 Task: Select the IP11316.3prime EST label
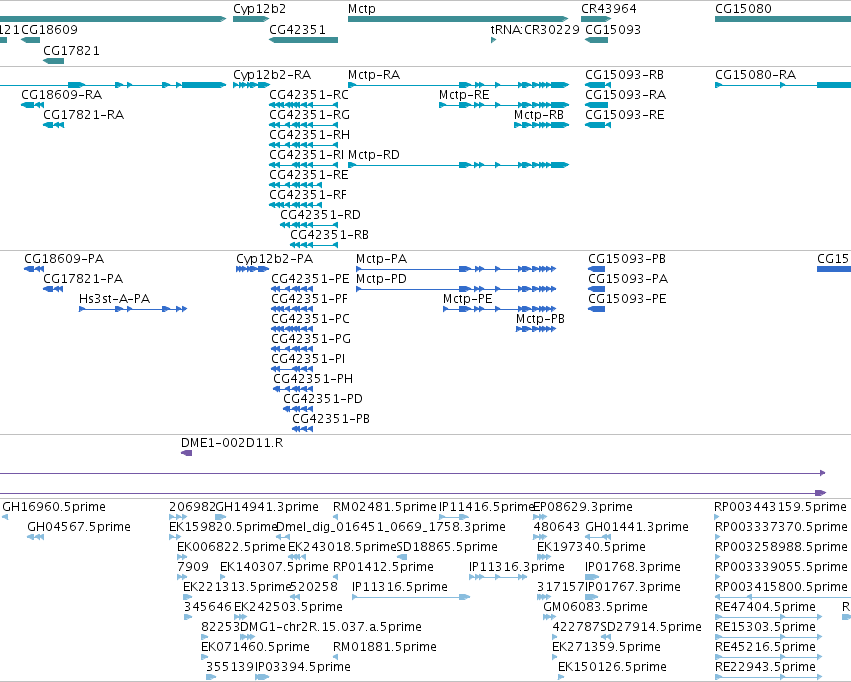click(517, 567)
